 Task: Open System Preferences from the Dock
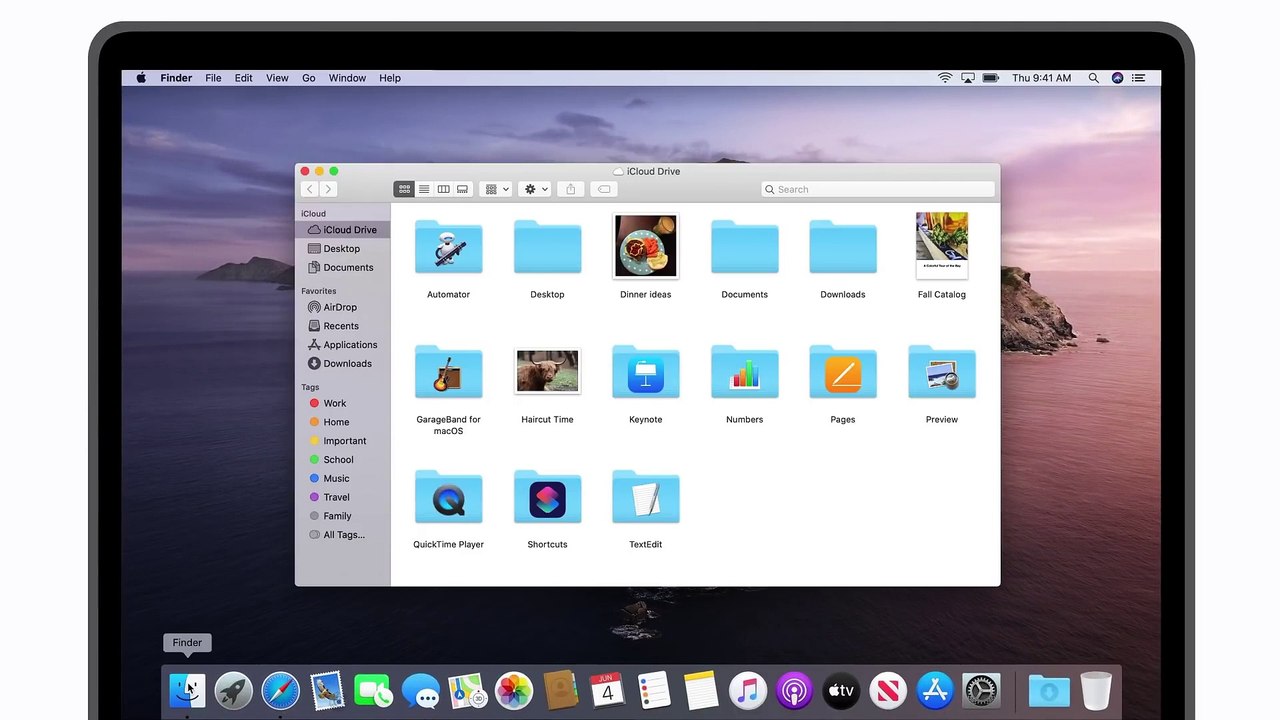point(981,690)
